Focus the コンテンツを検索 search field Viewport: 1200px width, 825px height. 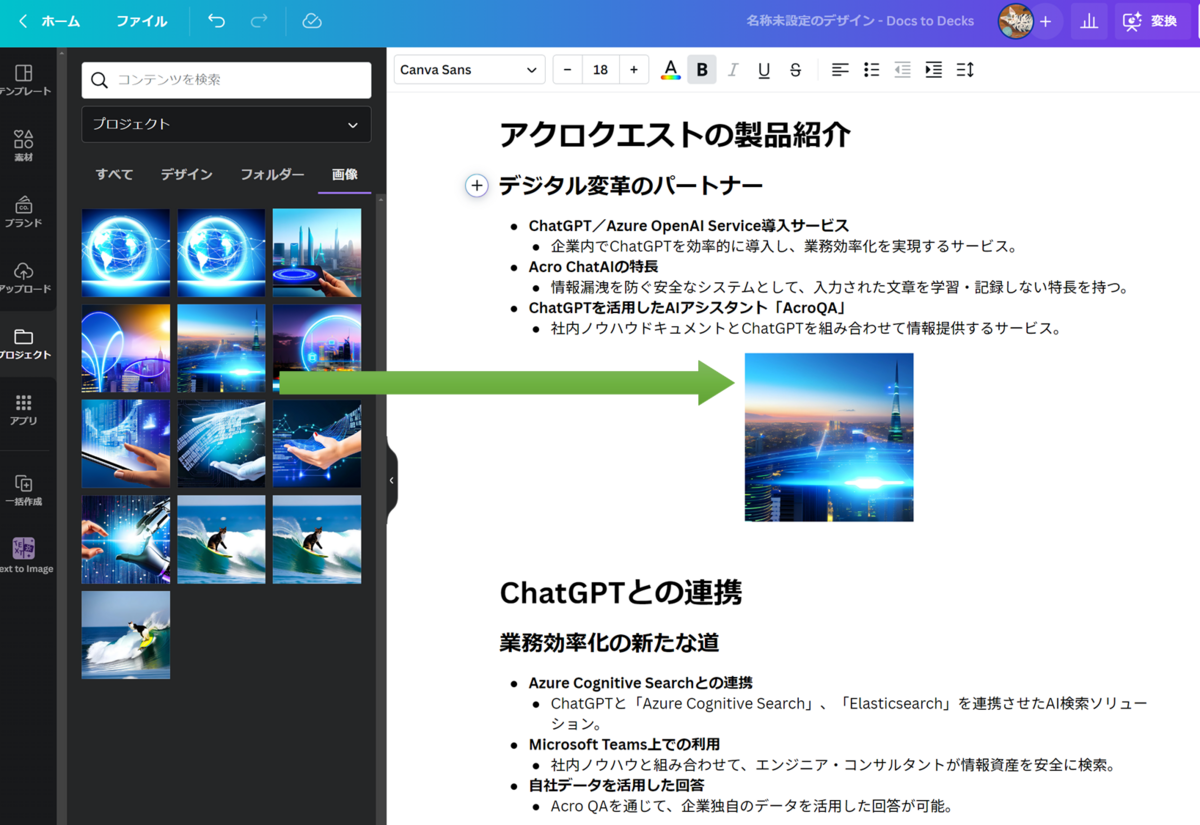pos(226,80)
